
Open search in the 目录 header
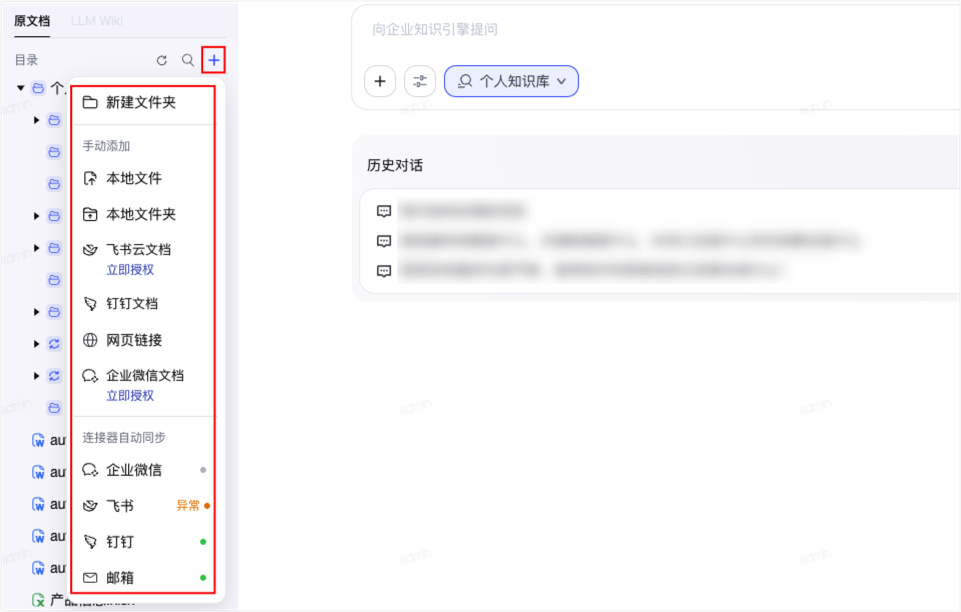(x=188, y=60)
